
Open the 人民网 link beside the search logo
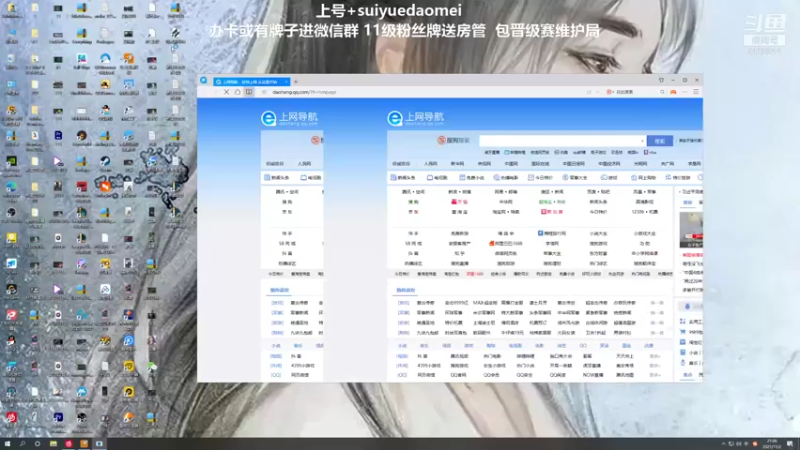coord(430,164)
